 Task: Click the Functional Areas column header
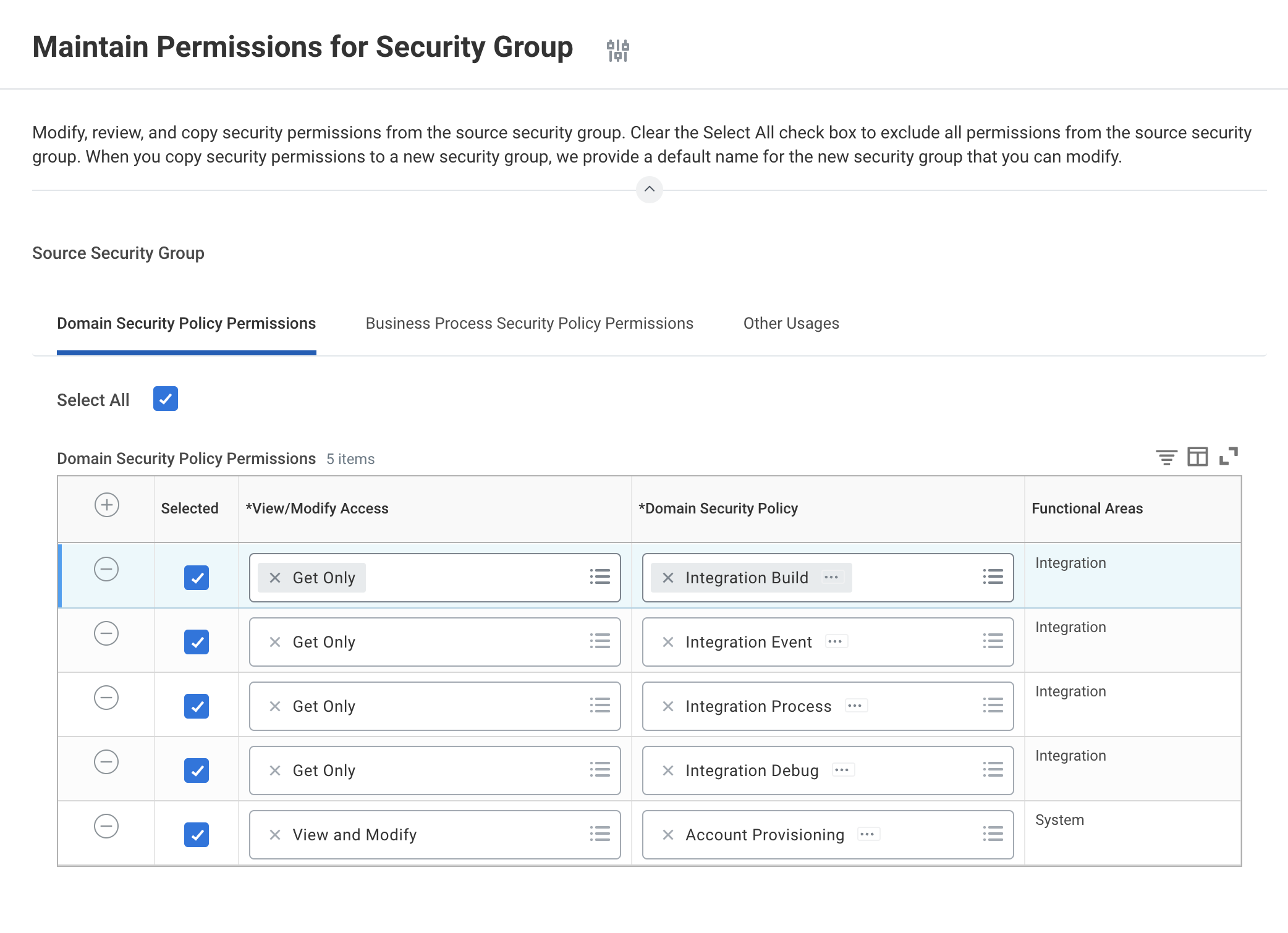point(1087,509)
